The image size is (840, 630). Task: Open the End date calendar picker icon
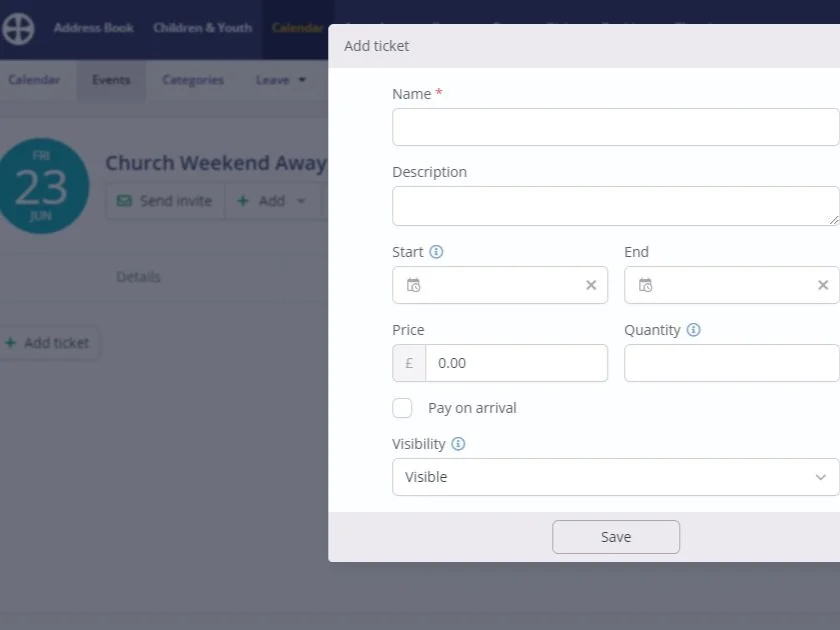(646, 285)
